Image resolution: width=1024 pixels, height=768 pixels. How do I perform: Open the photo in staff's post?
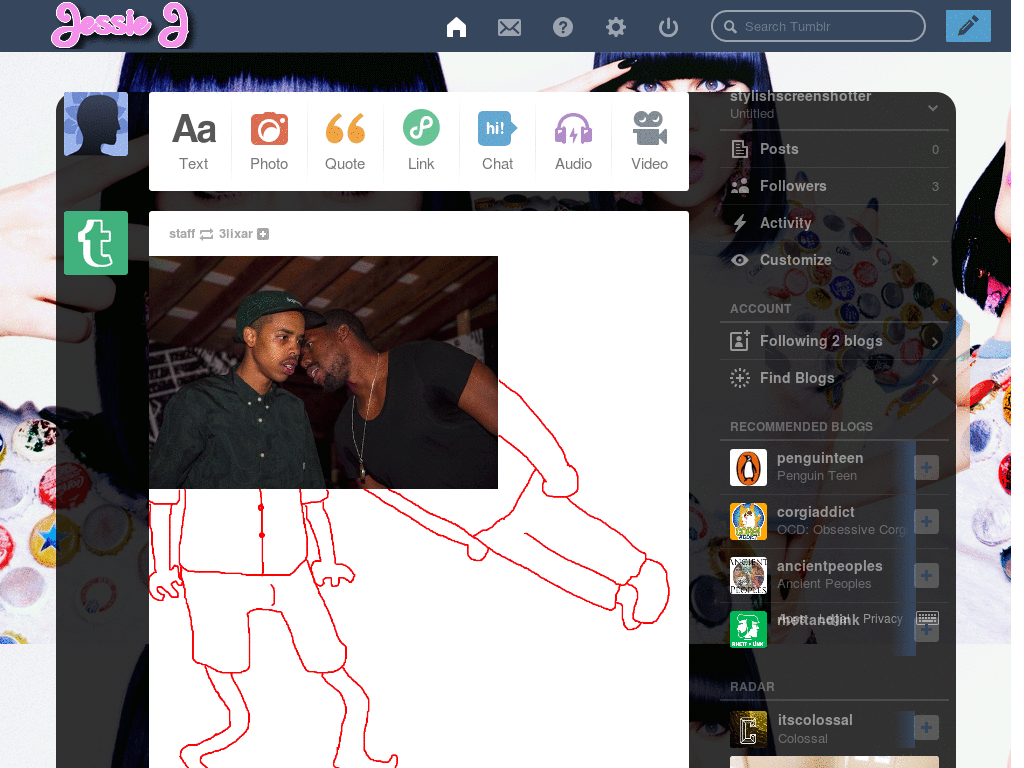(323, 372)
